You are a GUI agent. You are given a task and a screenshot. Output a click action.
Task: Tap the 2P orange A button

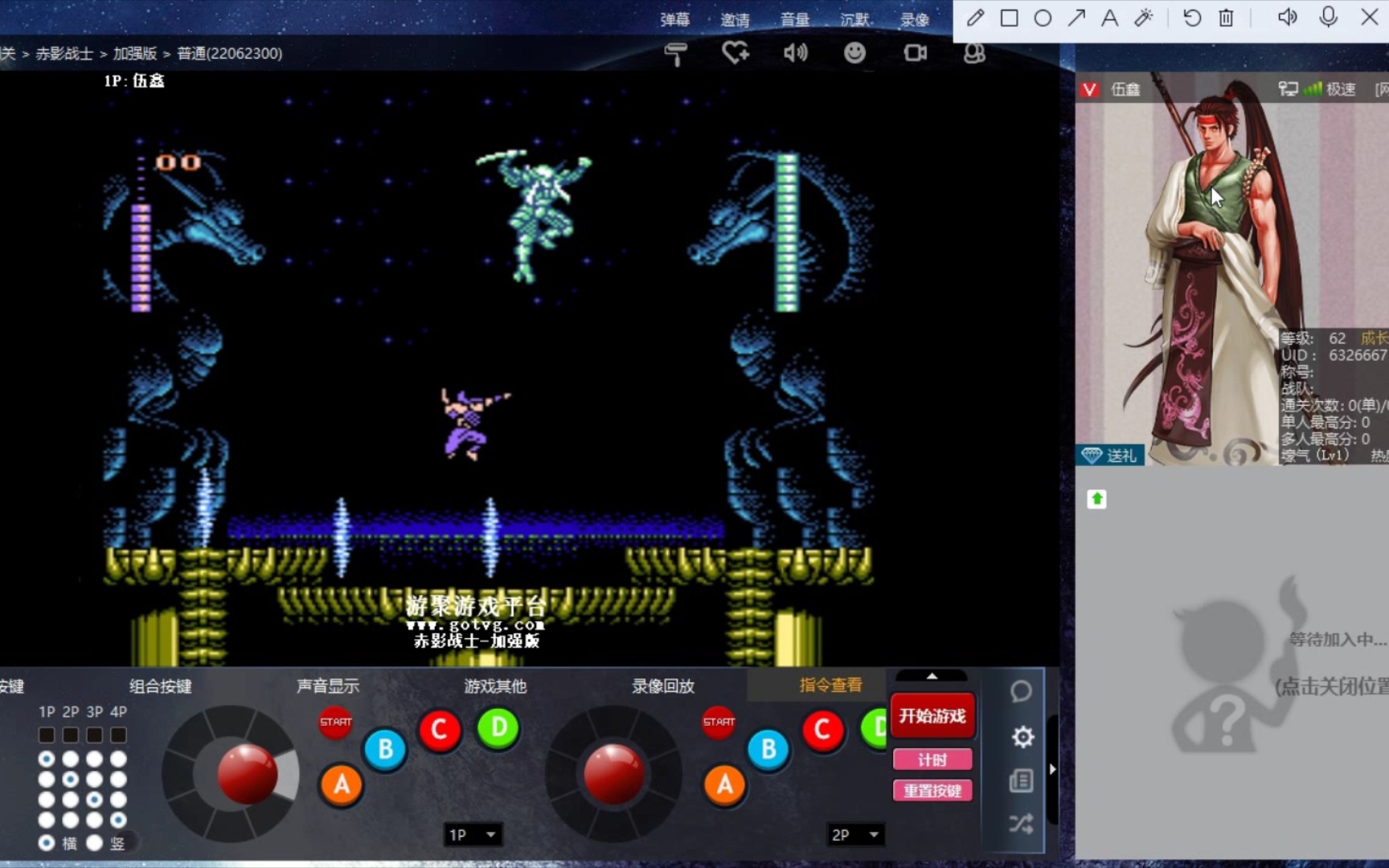[x=725, y=784]
